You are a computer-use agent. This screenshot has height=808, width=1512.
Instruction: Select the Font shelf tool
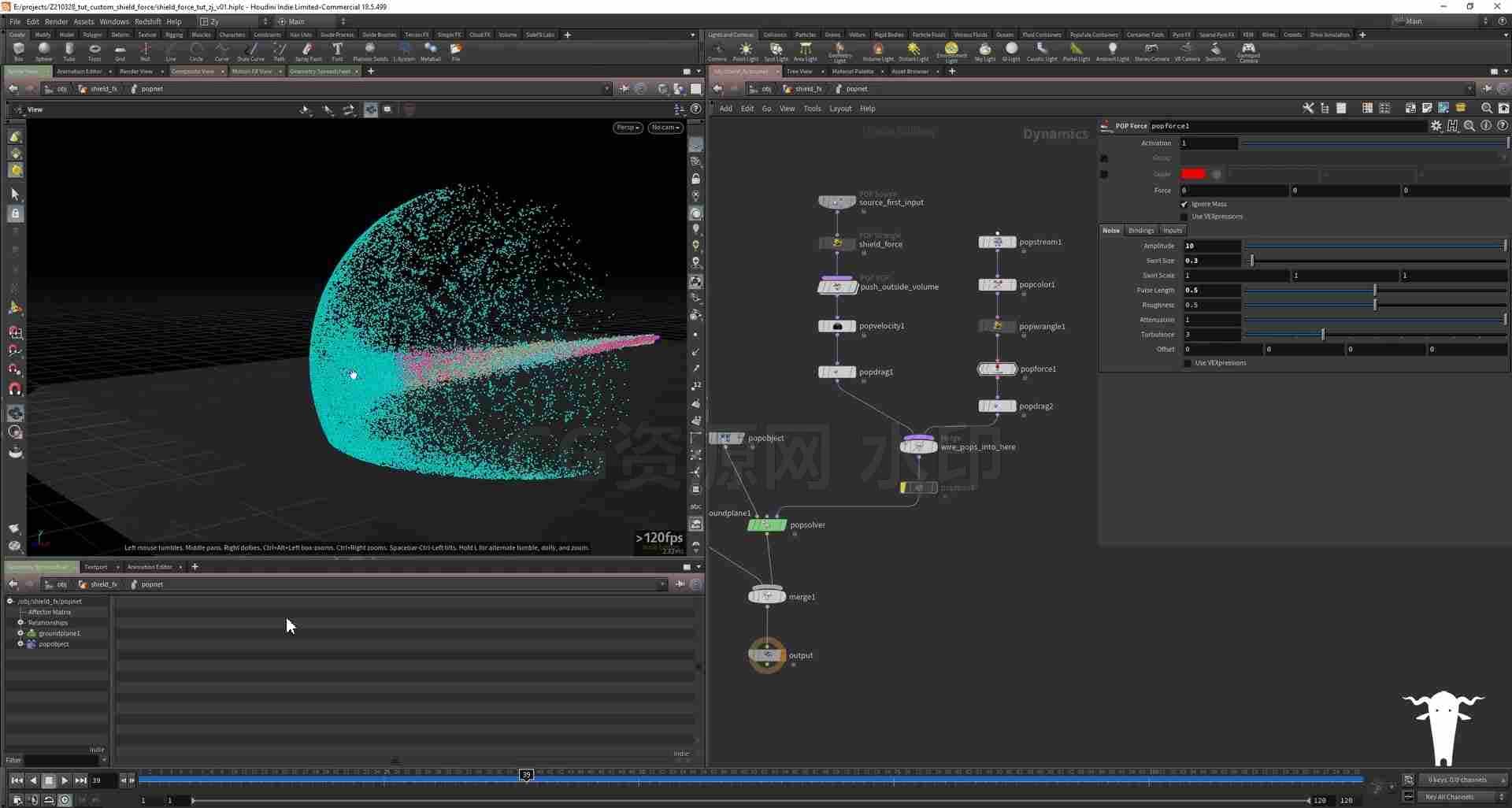point(337,52)
